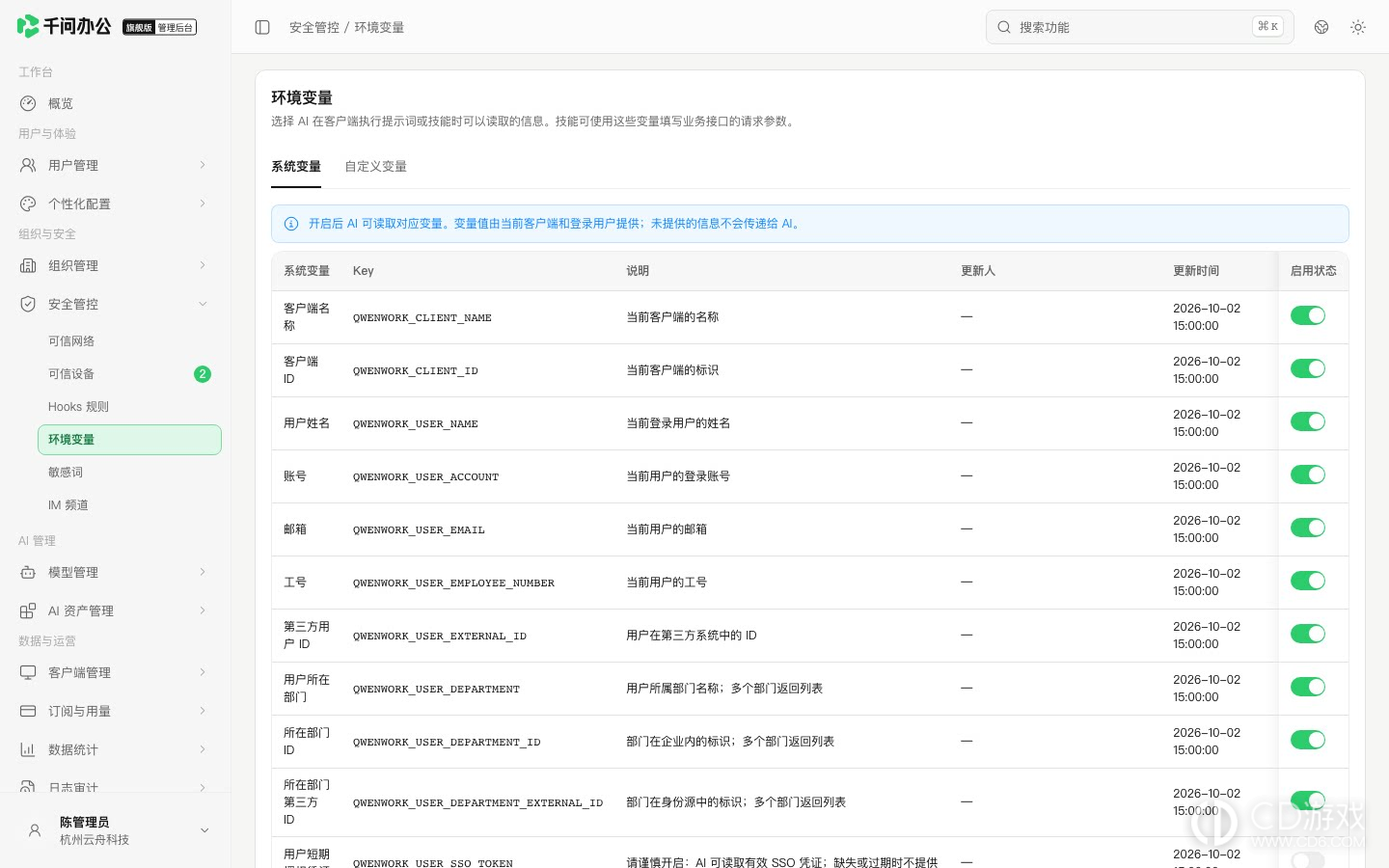Screen dimensions: 1389x868
Task: Click the 个性化配置 palette icon
Action: (28, 203)
